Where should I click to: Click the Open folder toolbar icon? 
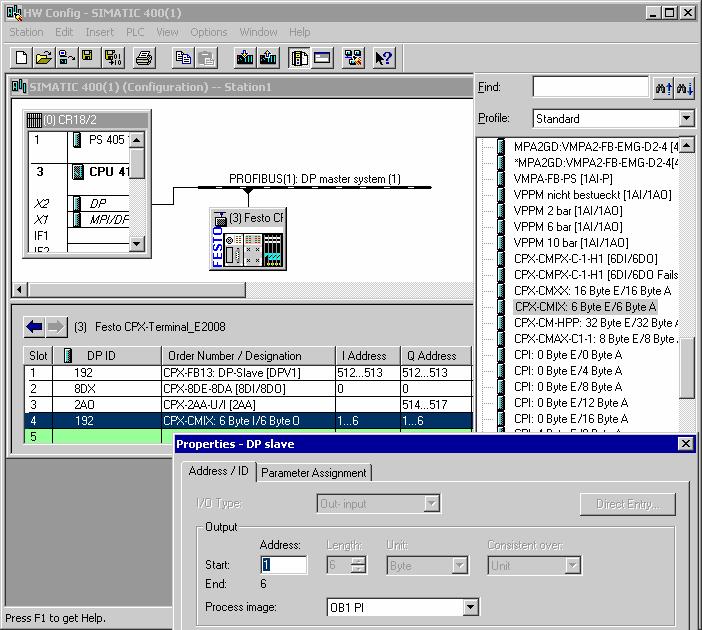pyautogui.click(x=44, y=58)
